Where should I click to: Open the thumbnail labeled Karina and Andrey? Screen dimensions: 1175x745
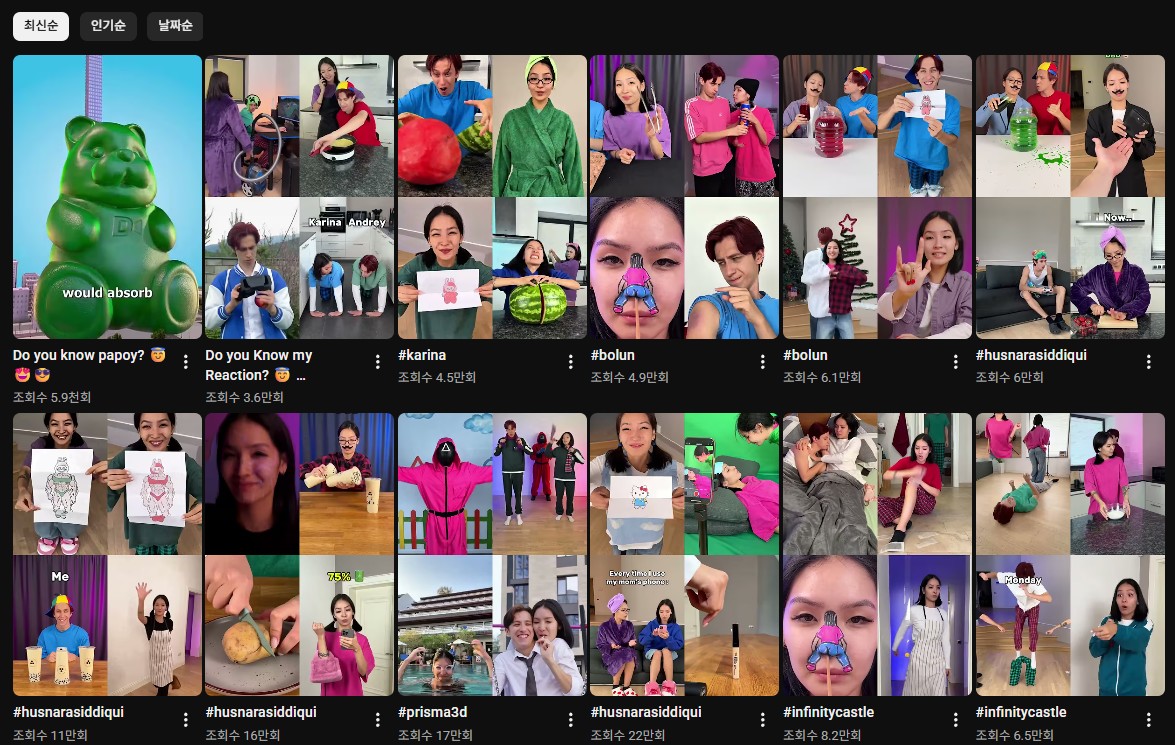click(x=300, y=197)
